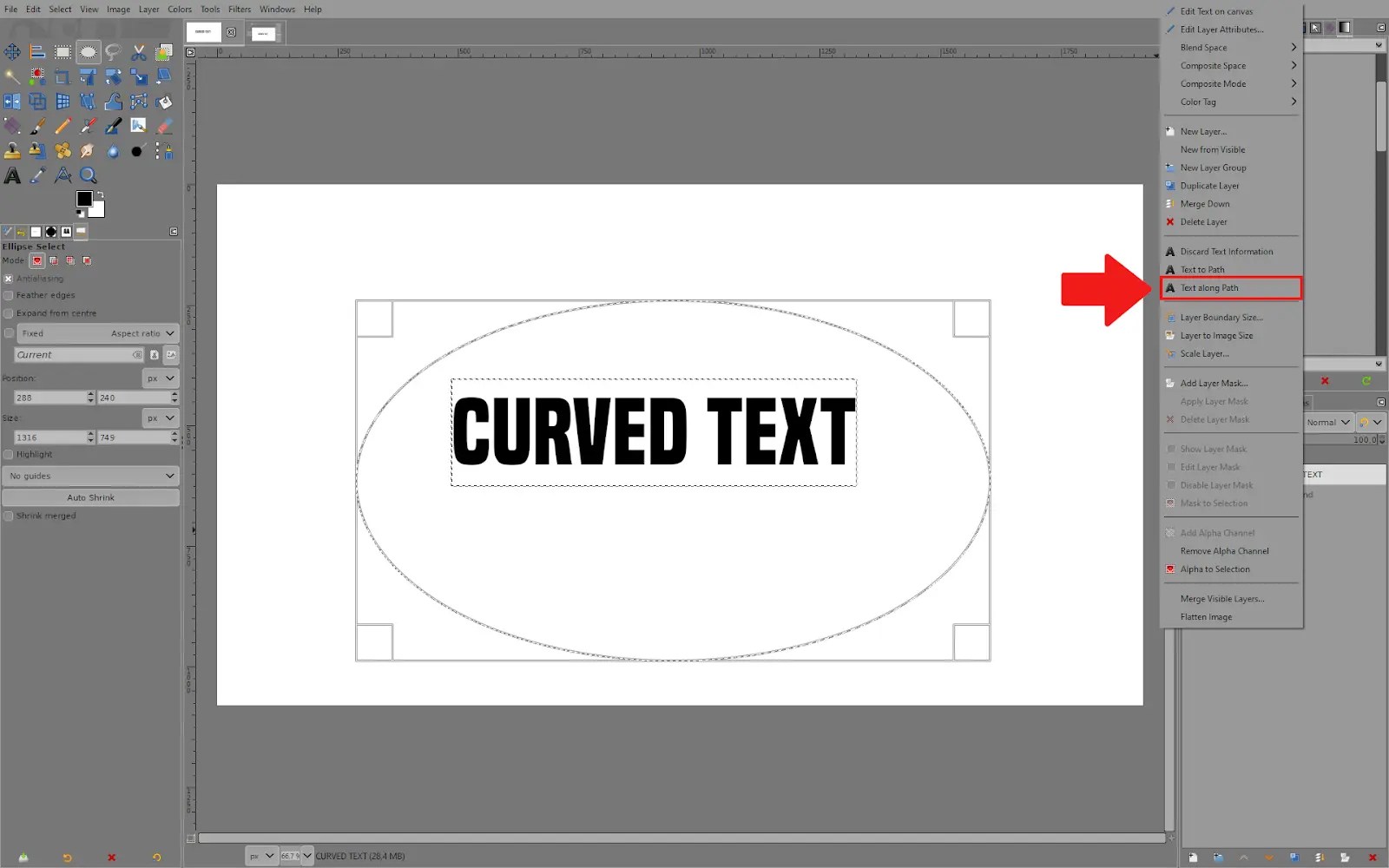Open the Filters menu
Viewport: 1389px width, 868px height.
point(239,9)
